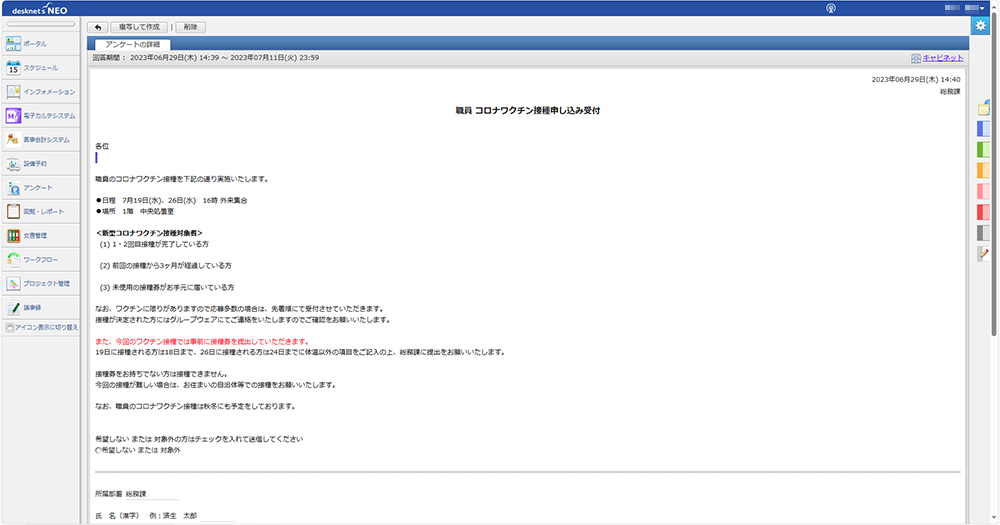Pick the green sticky note color
Viewport: 1000px width, 525px height.
coord(984,149)
